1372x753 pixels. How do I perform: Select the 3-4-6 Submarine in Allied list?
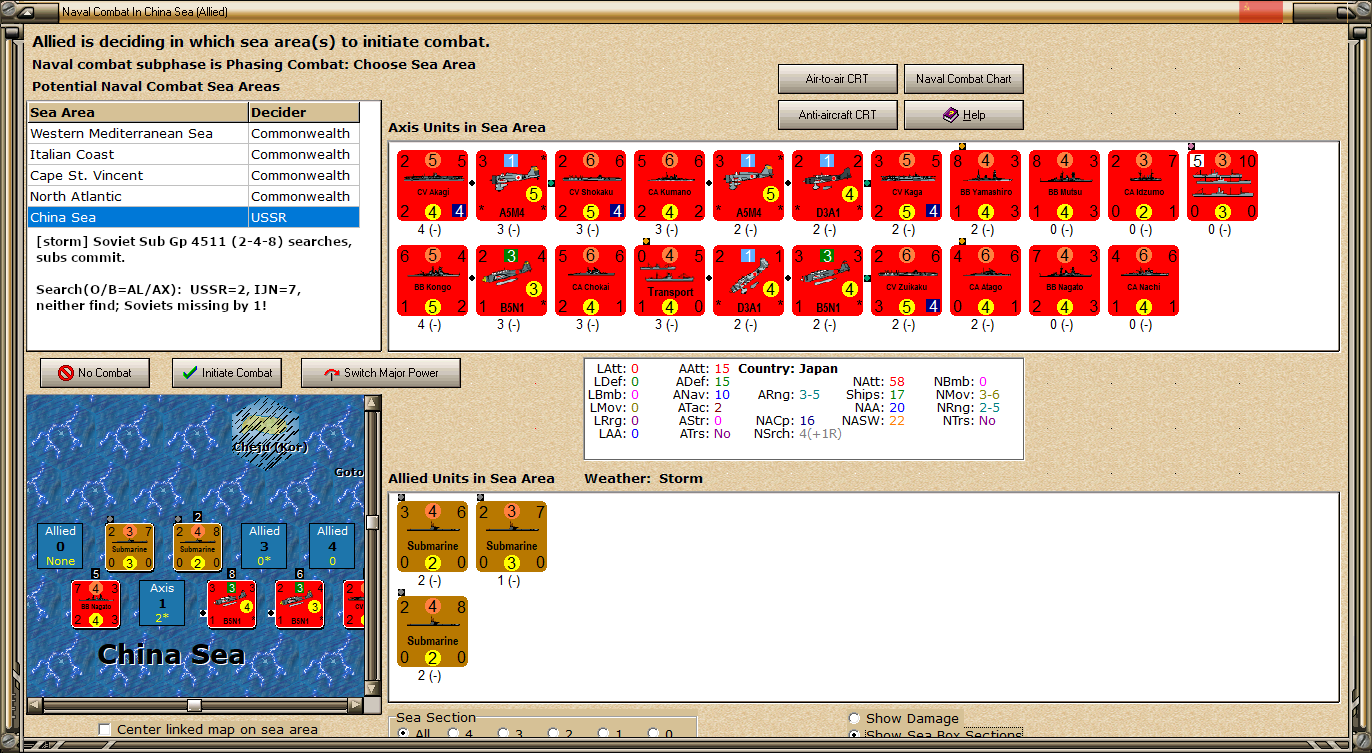(433, 537)
